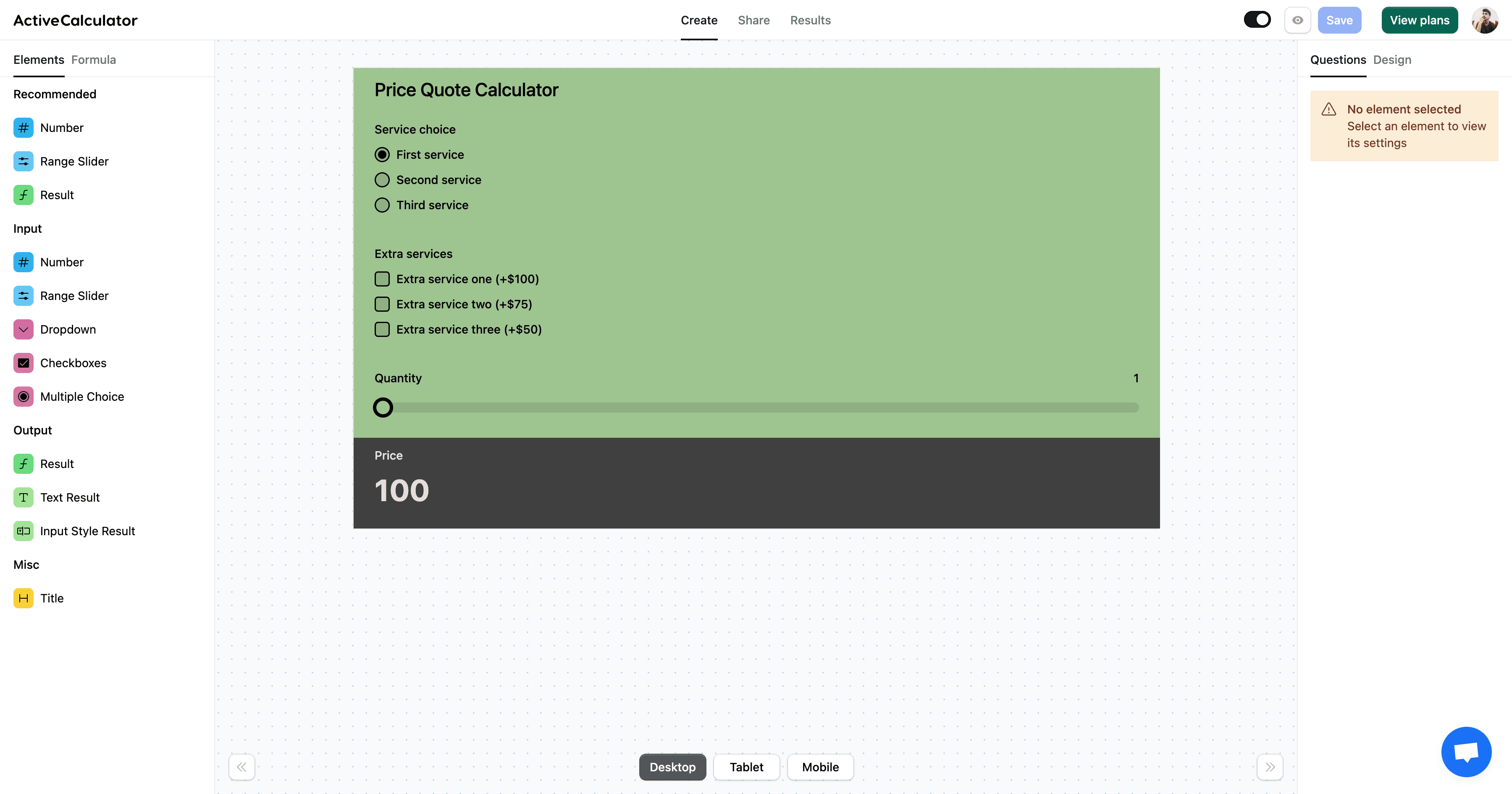Image resolution: width=1512 pixels, height=794 pixels.
Task: Select the First service radio button
Action: tap(382, 154)
